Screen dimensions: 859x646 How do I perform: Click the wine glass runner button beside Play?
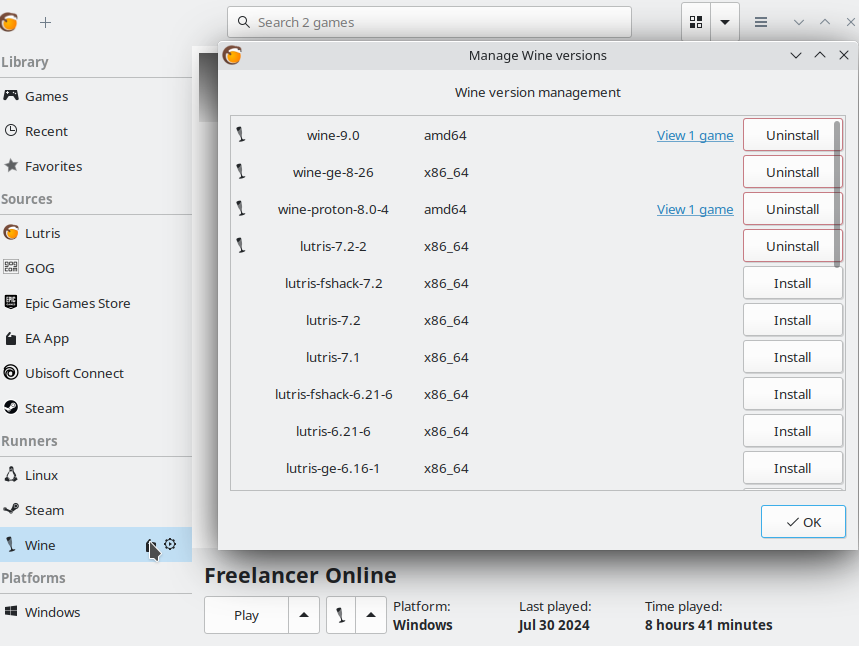point(341,615)
